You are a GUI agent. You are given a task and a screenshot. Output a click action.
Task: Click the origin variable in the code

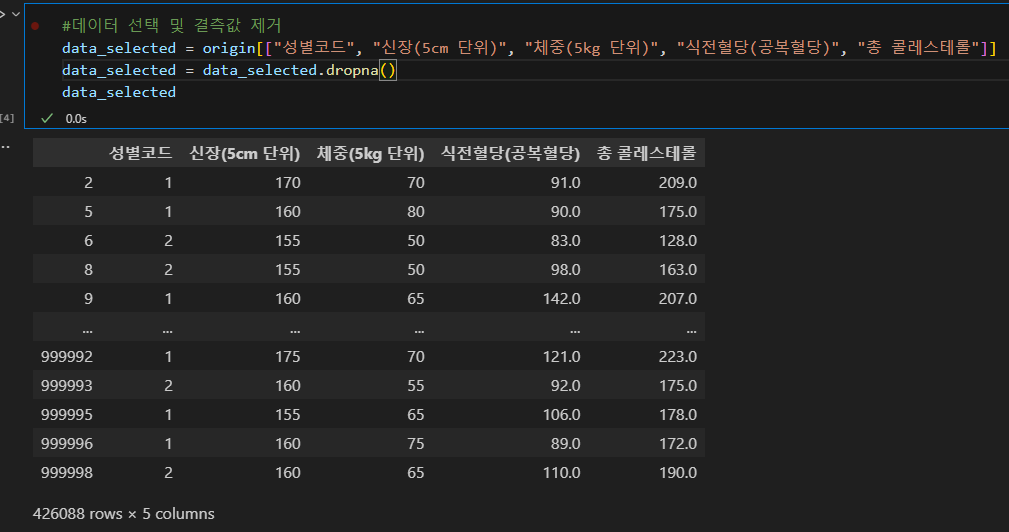tap(229, 48)
